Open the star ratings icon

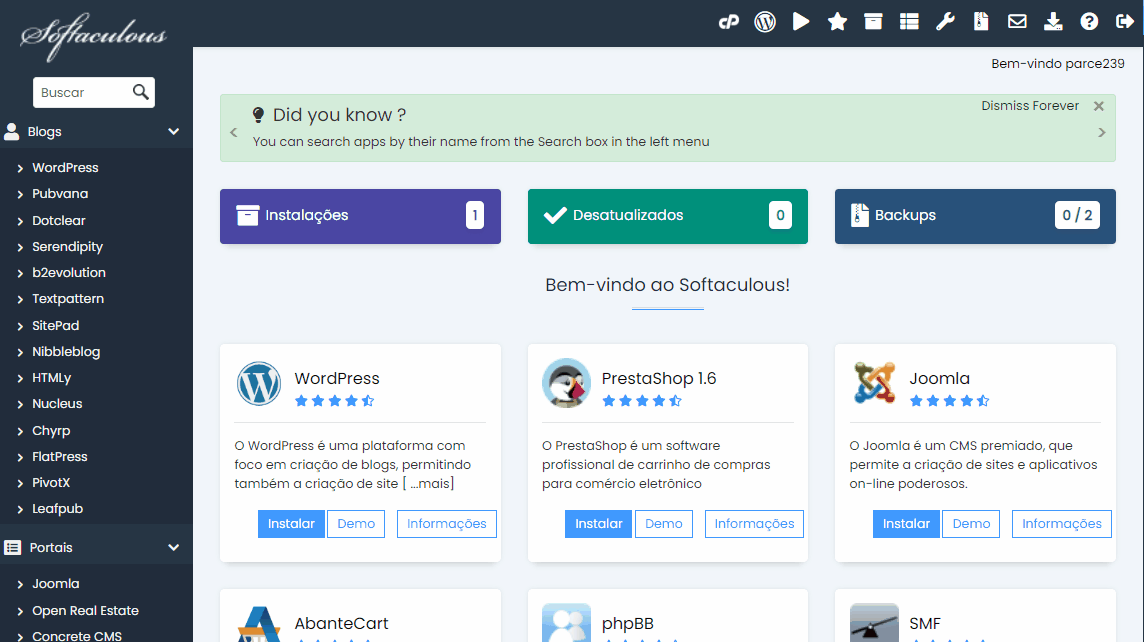coord(837,22)
